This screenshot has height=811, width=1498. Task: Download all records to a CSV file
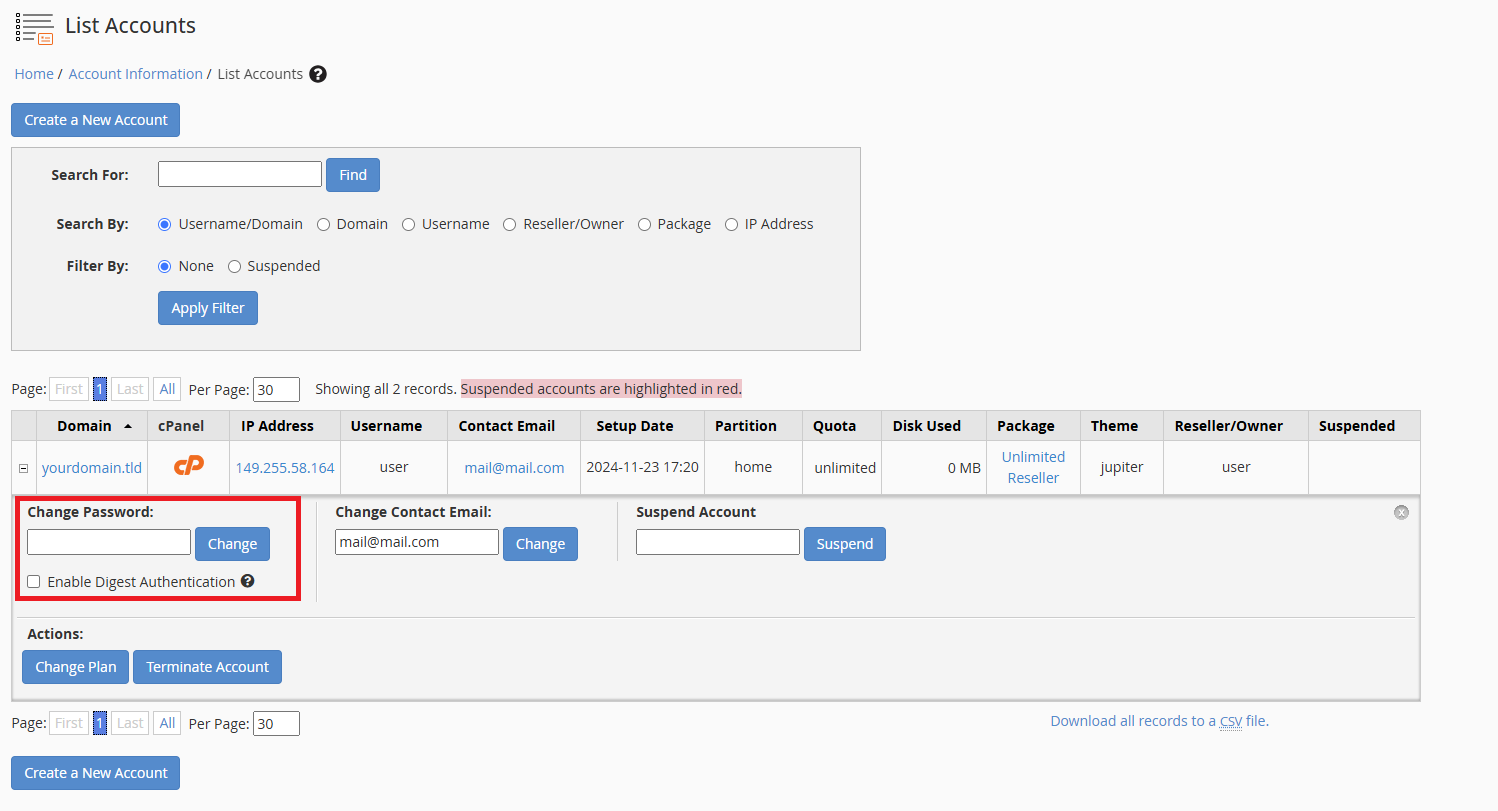(1159, 721)
